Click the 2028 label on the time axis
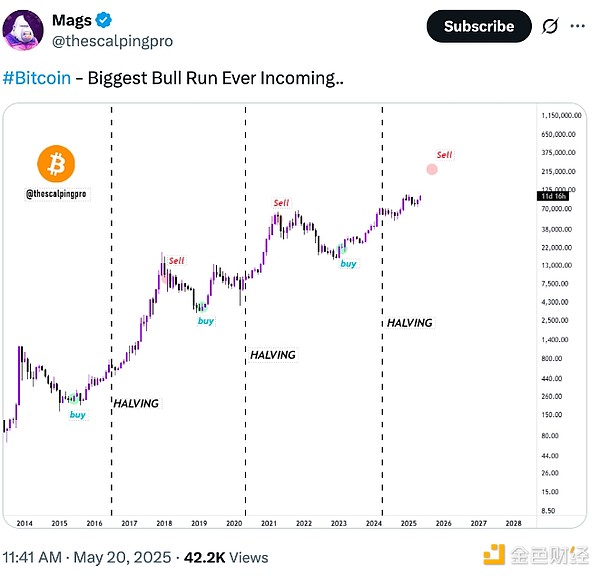This screenshot has width=600, height=576. point(513,522)
